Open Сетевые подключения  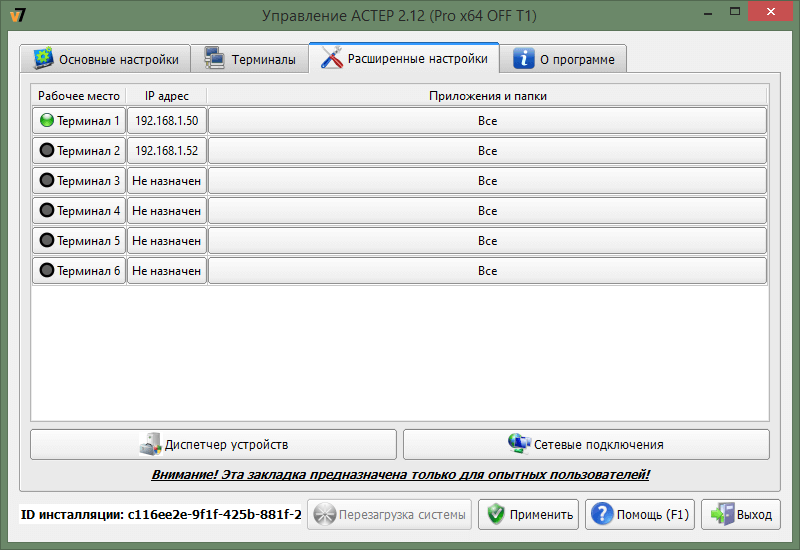586,444
